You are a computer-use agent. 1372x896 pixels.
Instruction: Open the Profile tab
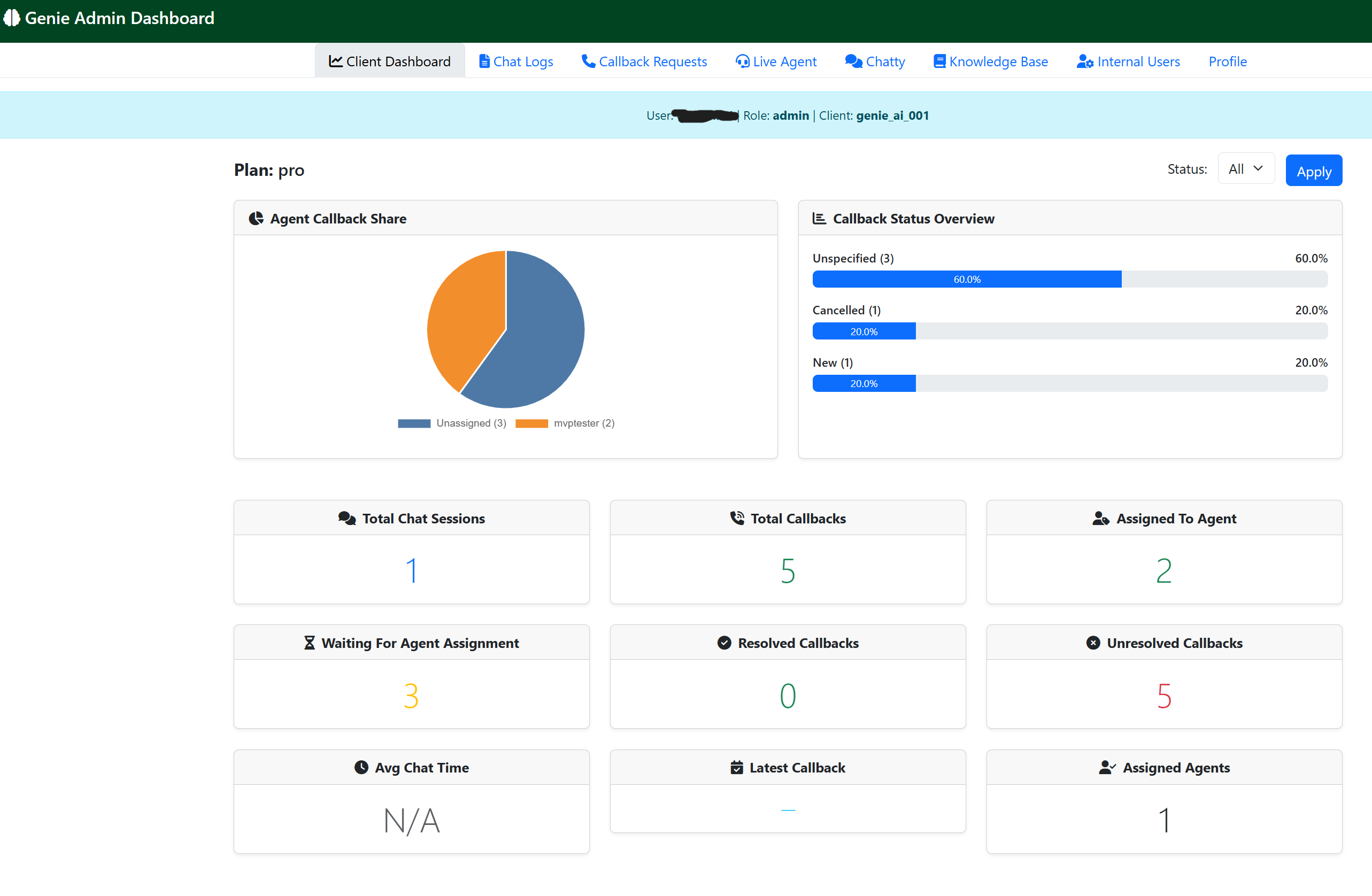(1227, 61)
